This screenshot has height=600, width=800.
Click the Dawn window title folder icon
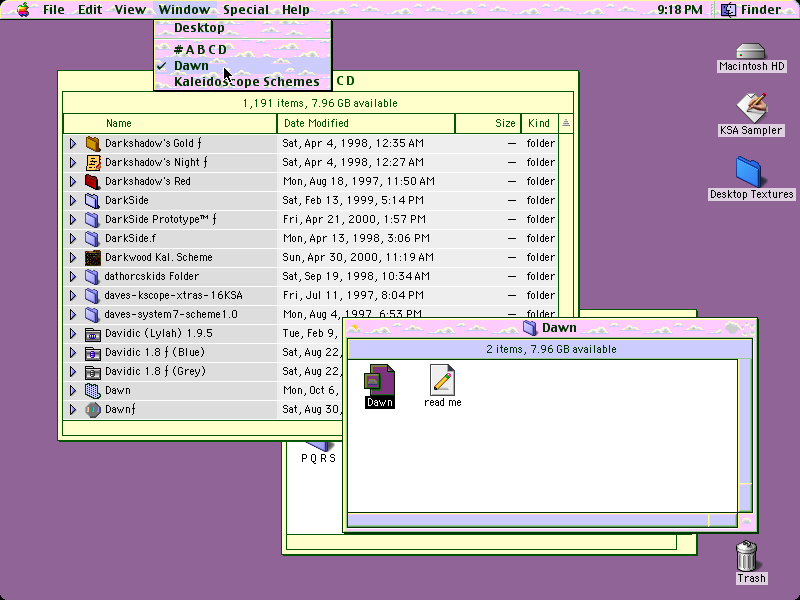click(530, 328)
